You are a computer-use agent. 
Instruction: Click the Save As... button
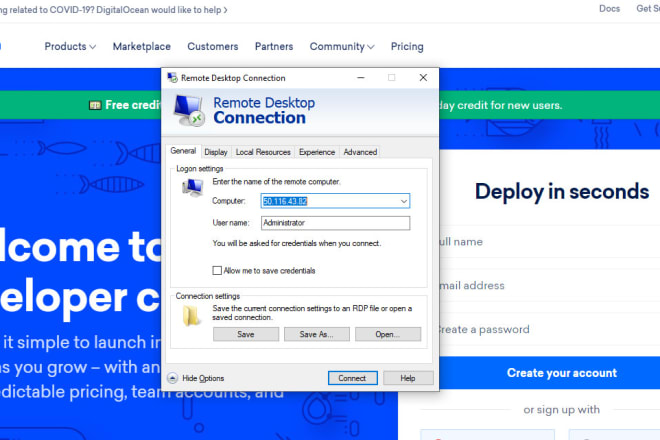click(x=317, y=334)
